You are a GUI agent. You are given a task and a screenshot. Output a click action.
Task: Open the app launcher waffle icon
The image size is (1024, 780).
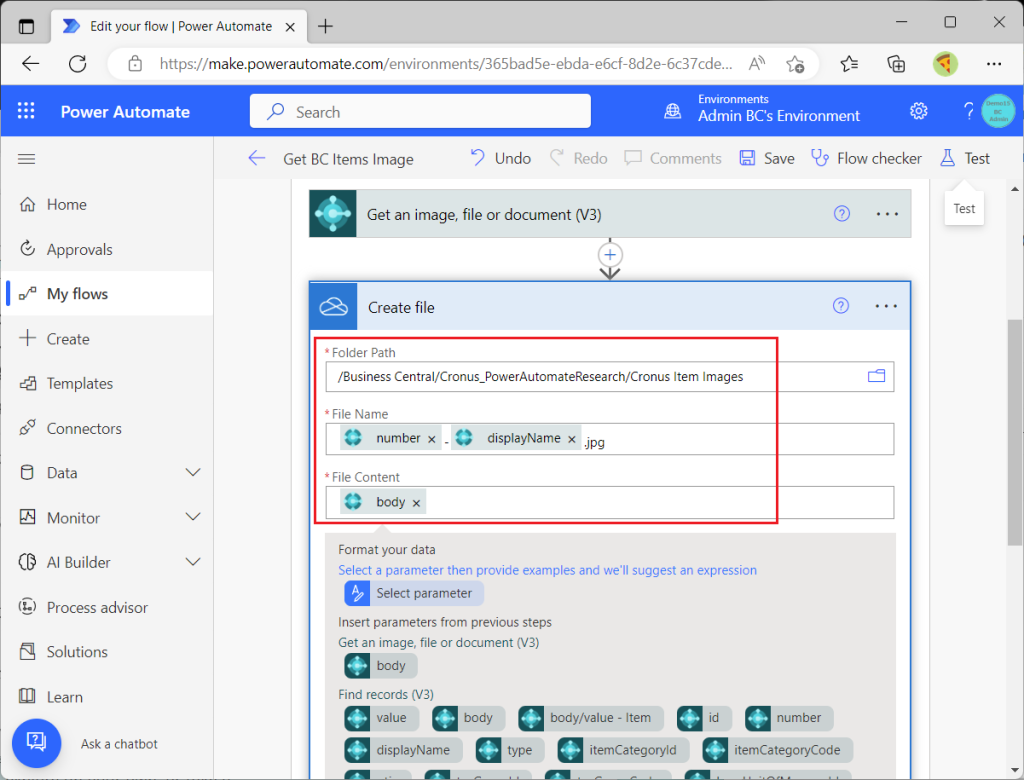click(26, 111)
